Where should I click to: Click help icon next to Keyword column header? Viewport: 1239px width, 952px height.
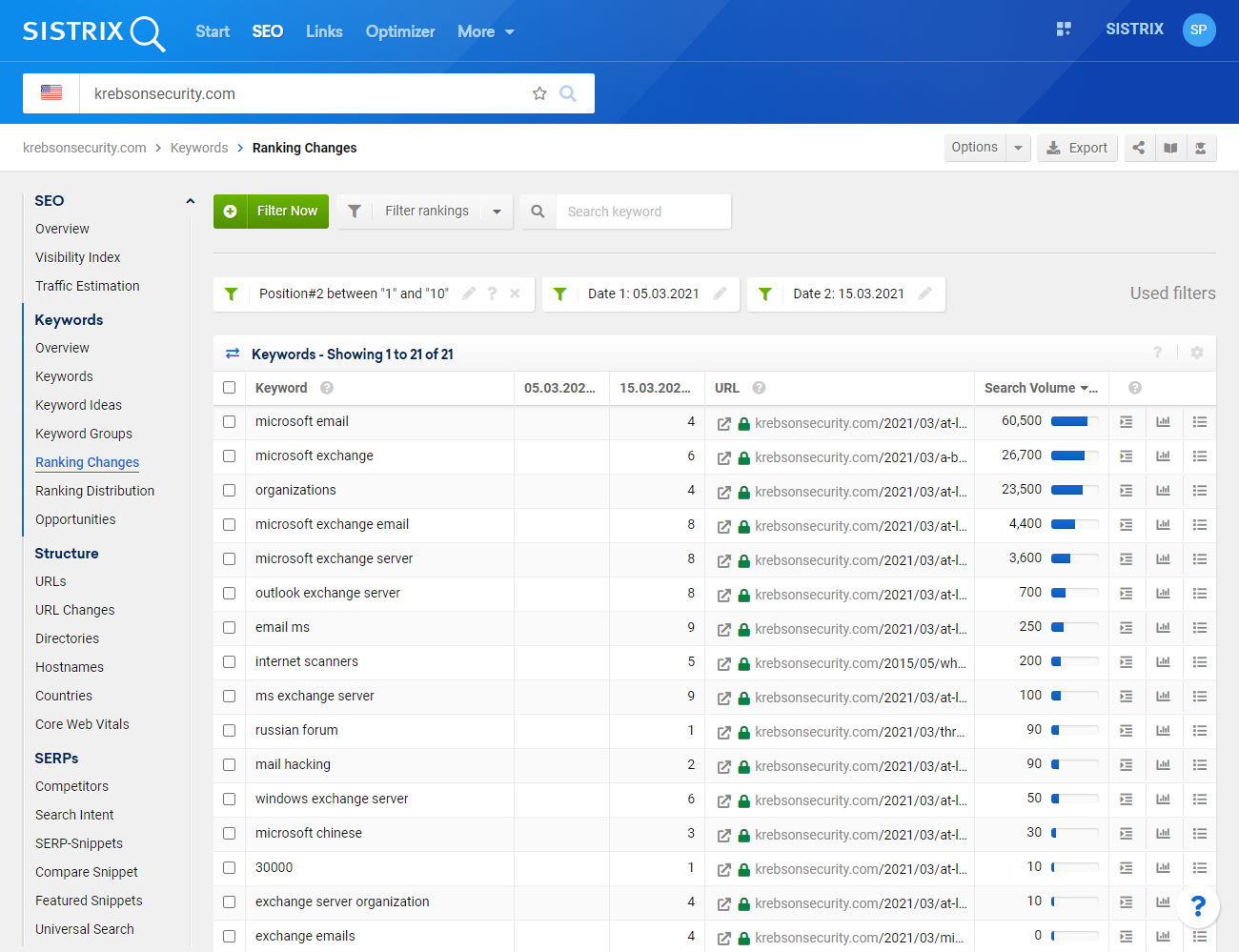point(327,388)
